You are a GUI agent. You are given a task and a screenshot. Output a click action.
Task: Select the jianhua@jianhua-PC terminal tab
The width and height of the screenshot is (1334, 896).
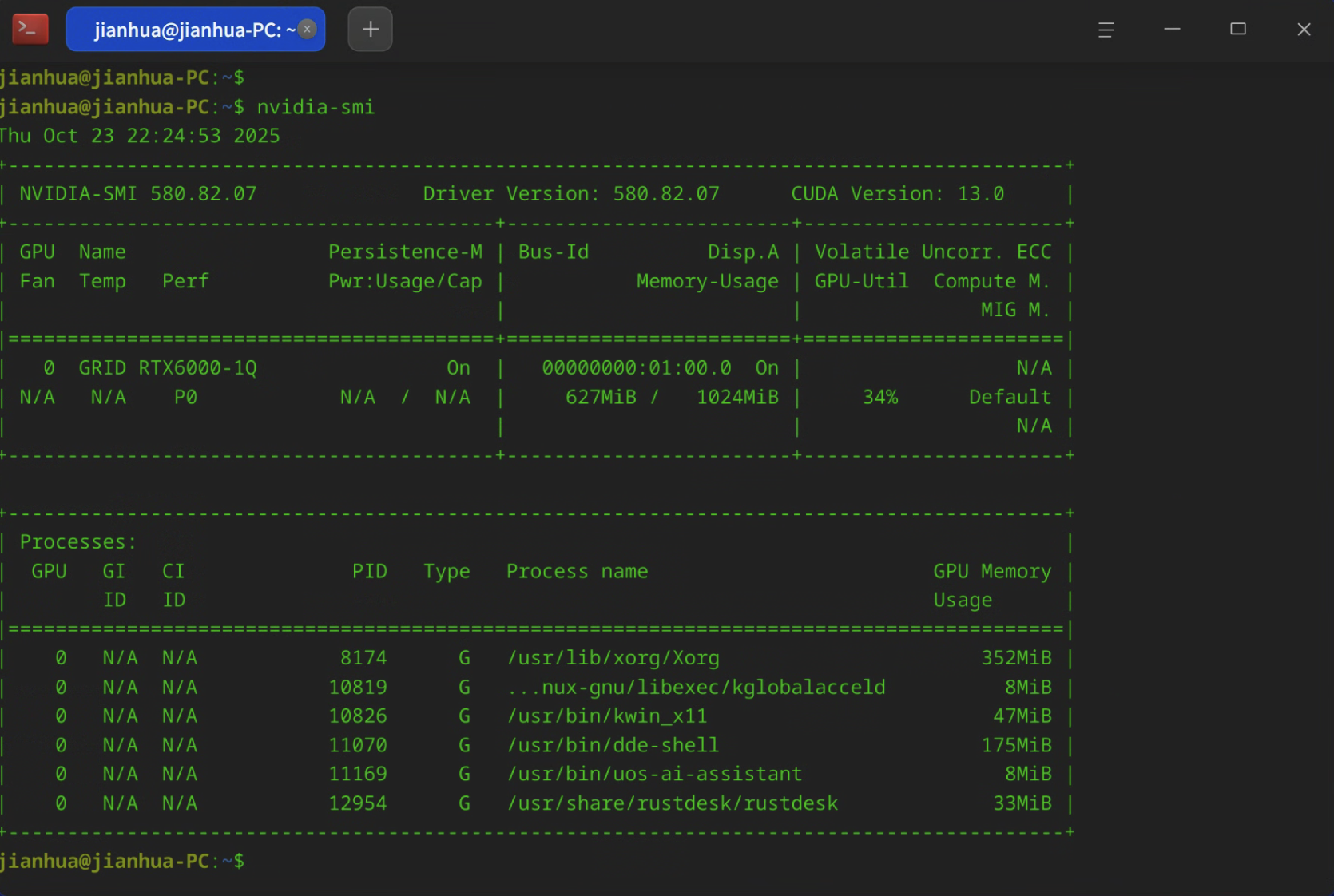click(x=188, y=30)
